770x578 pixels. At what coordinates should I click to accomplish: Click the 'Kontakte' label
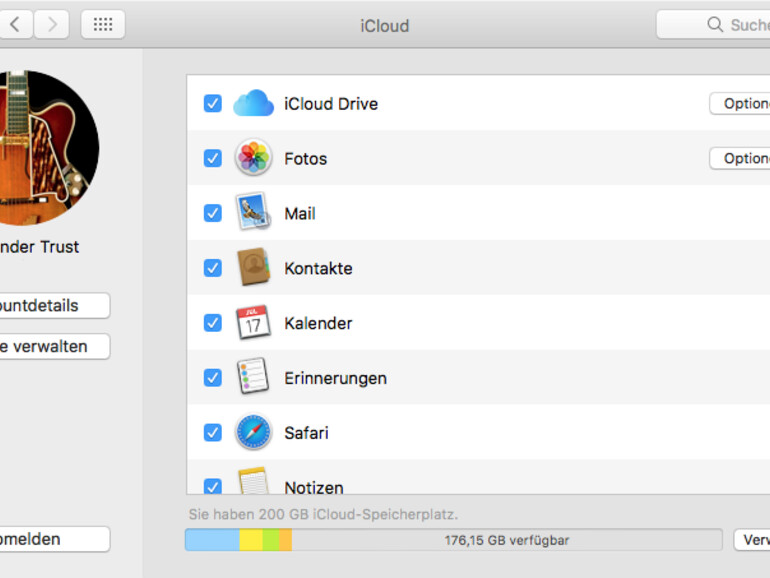(318, 268)
